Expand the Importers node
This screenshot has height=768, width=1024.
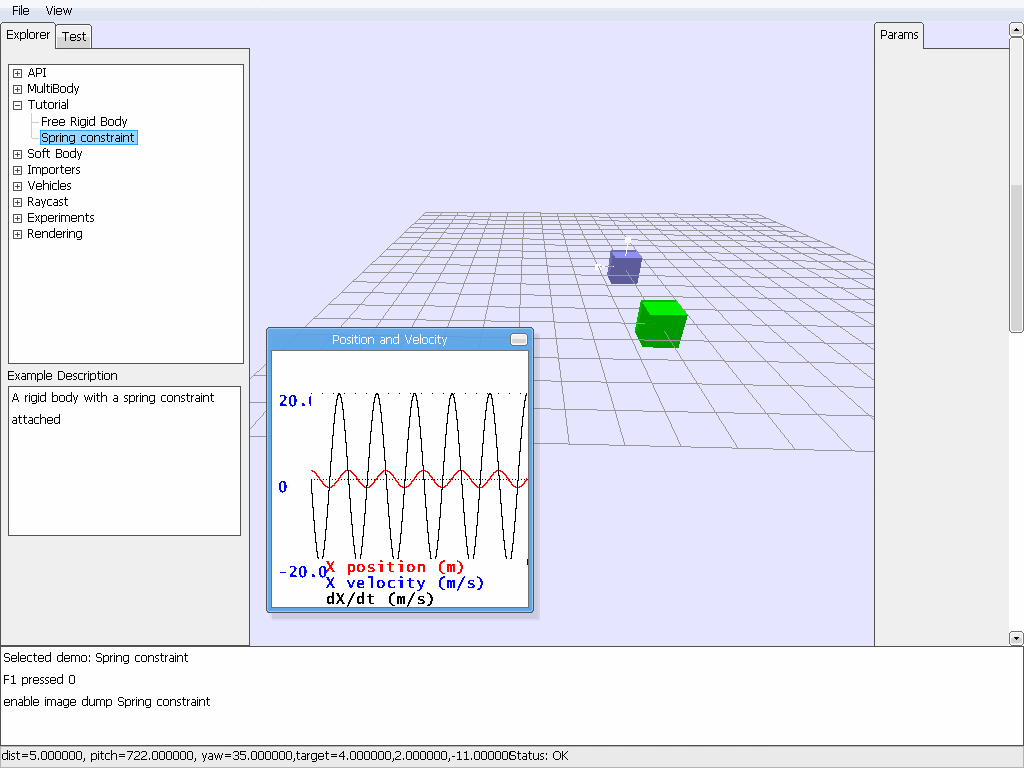(x=16, y=169)
